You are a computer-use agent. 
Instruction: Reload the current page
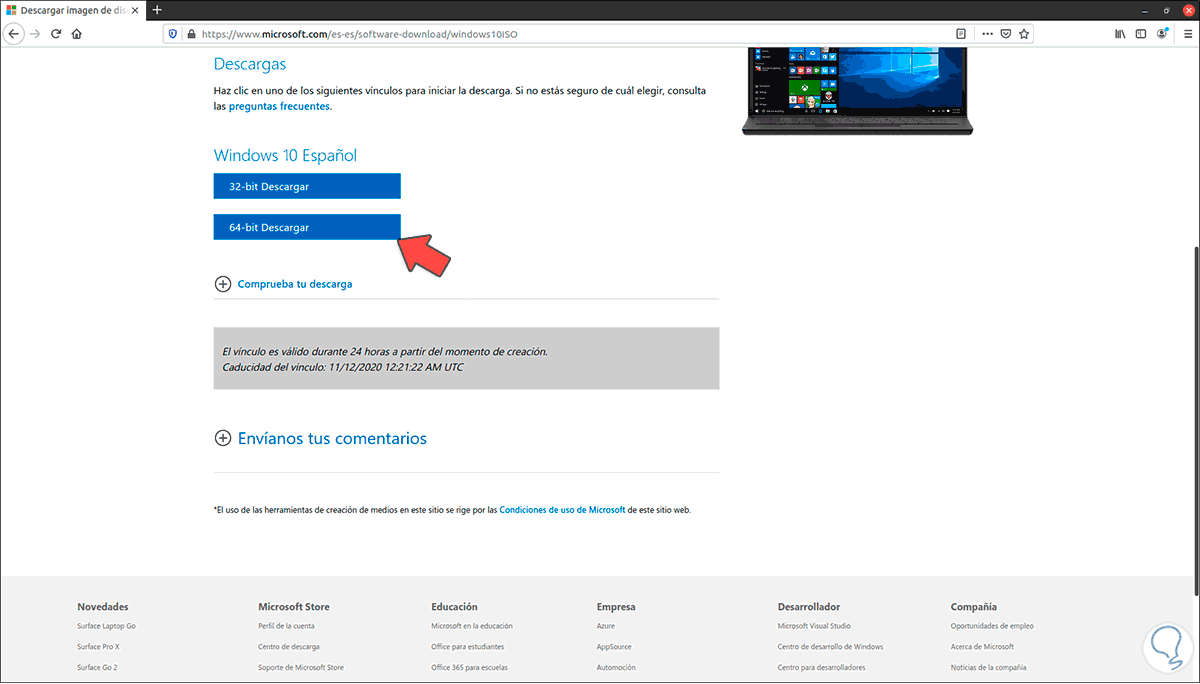[x=56, y=33]
